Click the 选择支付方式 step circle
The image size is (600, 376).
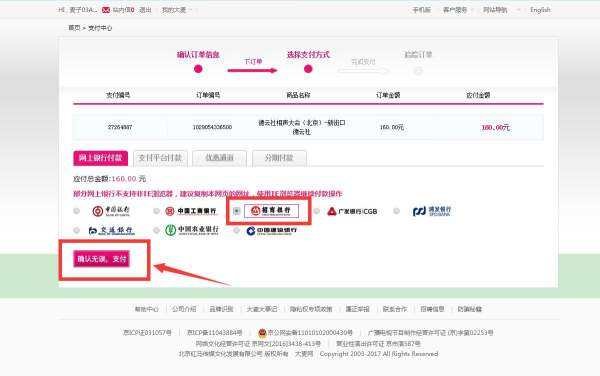coord(308,69)
